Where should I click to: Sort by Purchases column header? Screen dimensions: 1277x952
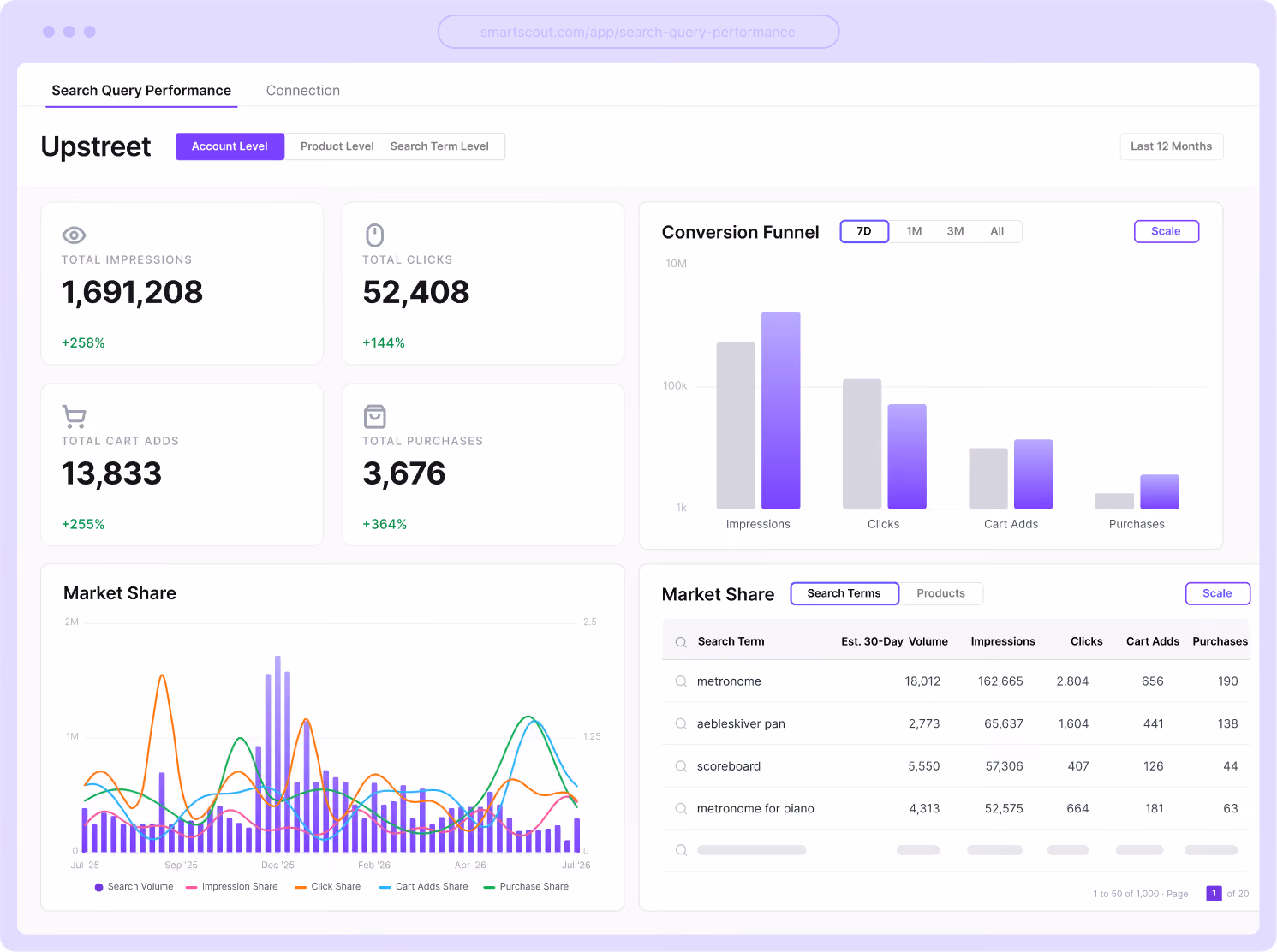coord(1220,641)
